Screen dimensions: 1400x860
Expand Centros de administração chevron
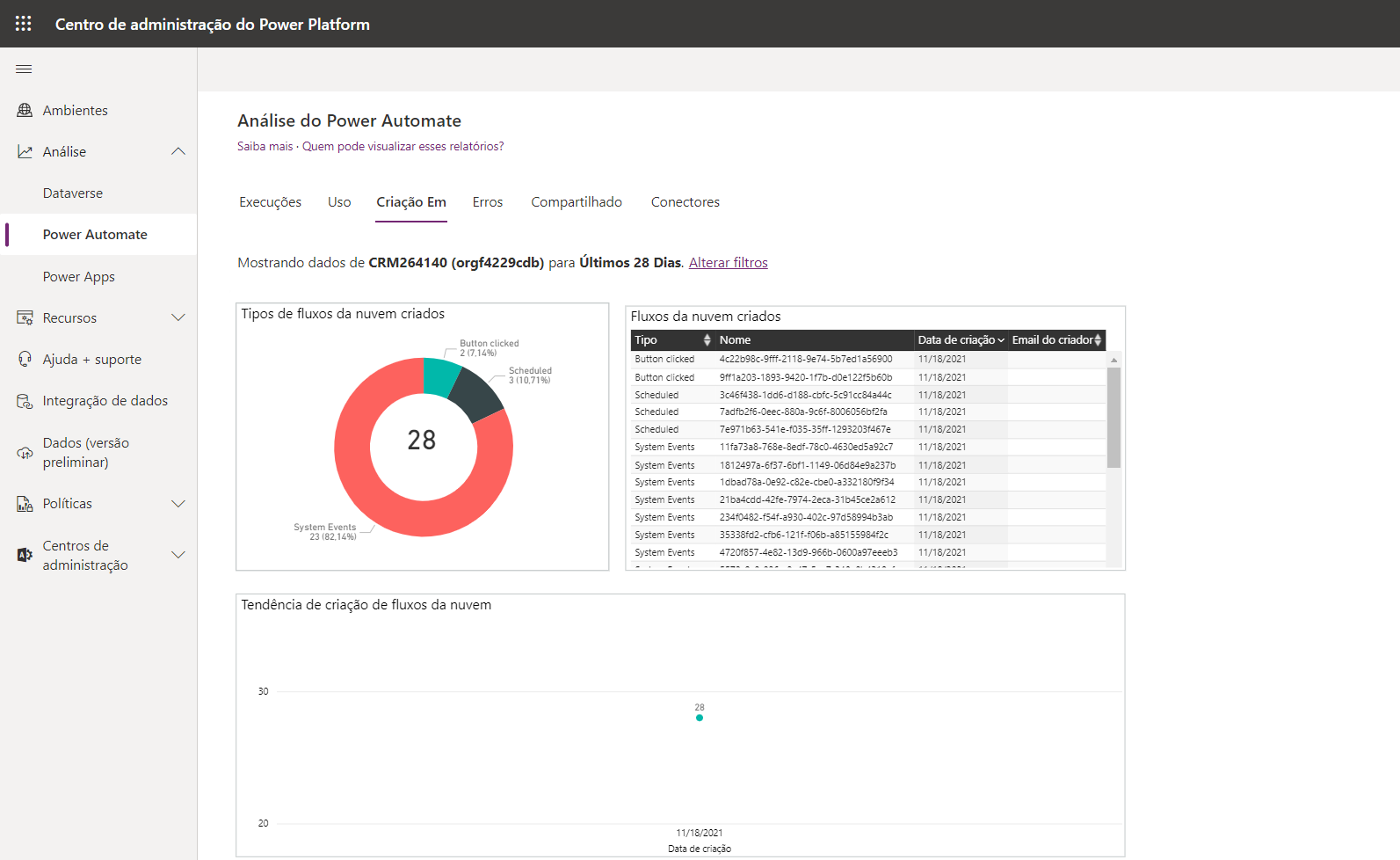178,555
